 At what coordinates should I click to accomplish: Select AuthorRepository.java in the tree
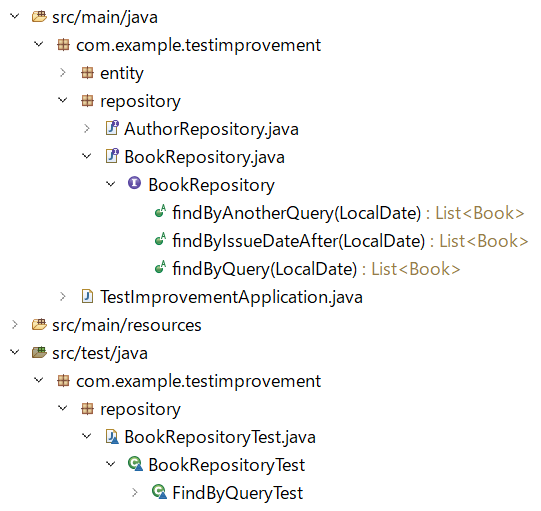(x=211, y=129)
